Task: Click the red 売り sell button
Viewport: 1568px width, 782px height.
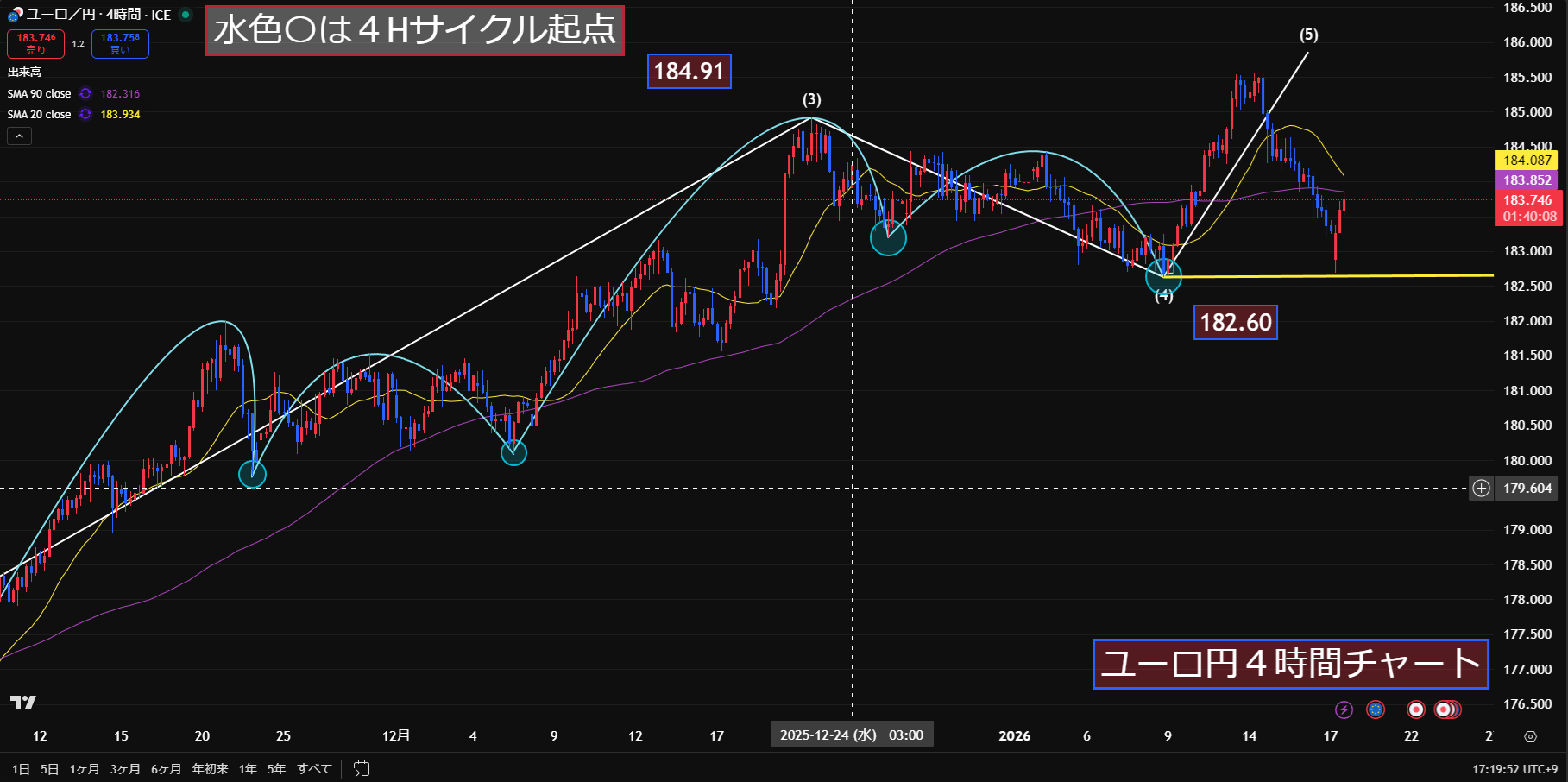Action: point(35,43)
